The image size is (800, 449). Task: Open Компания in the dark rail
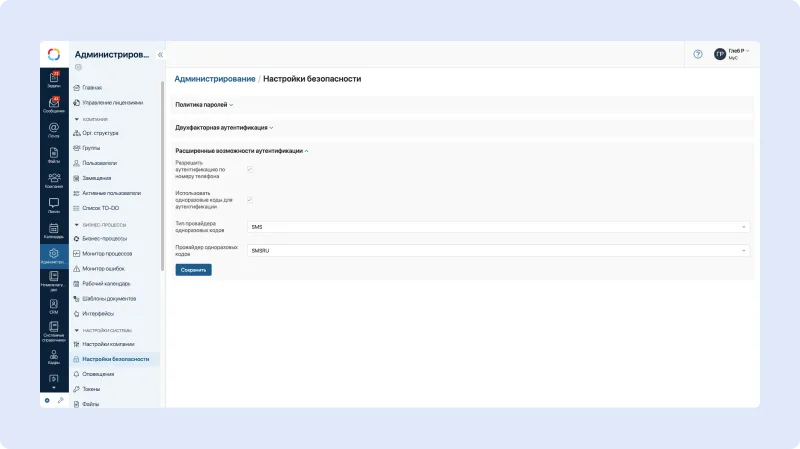pyautogui.click(x=54, y=180)
